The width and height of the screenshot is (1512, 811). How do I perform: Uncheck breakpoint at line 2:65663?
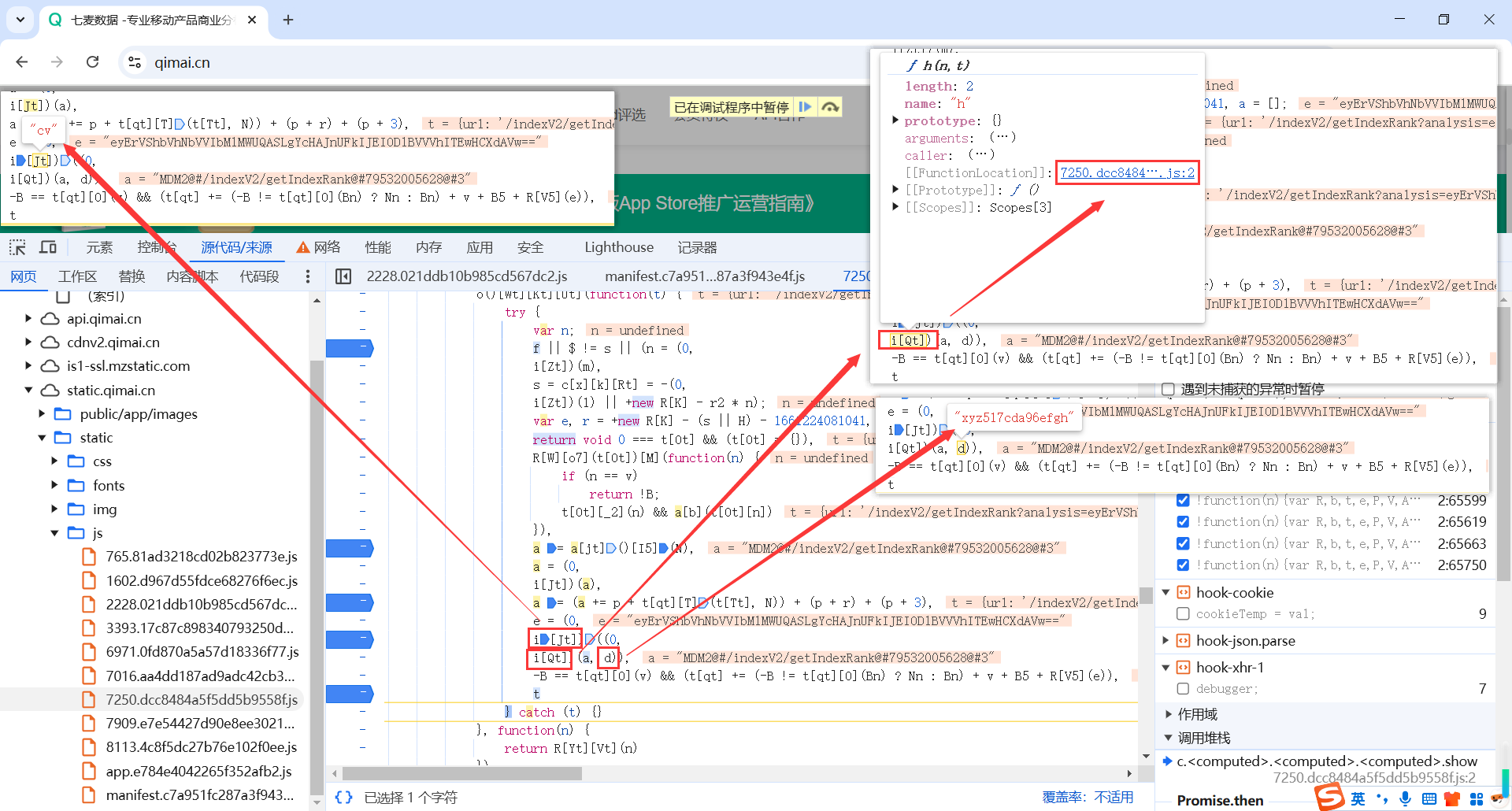point(1183,543)
